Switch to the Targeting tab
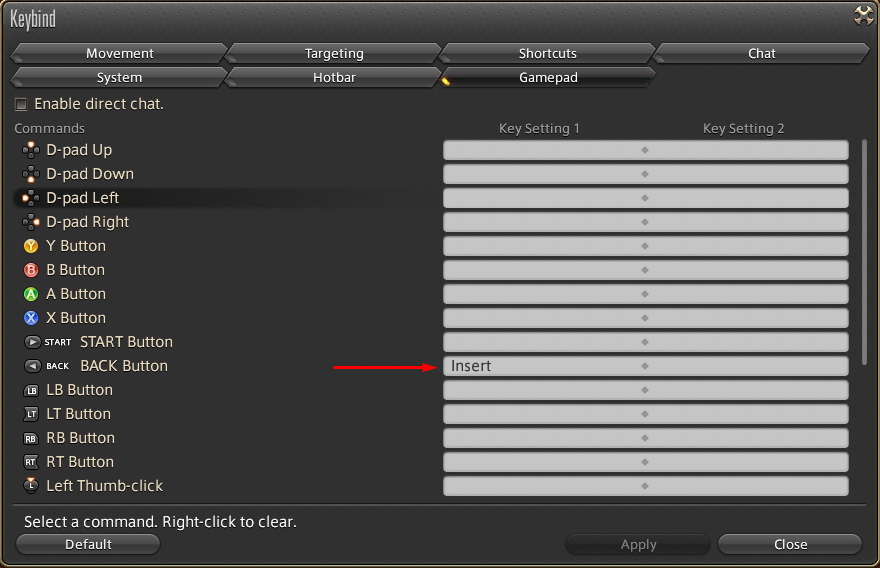The image size is (880, 568). point(334,53)
